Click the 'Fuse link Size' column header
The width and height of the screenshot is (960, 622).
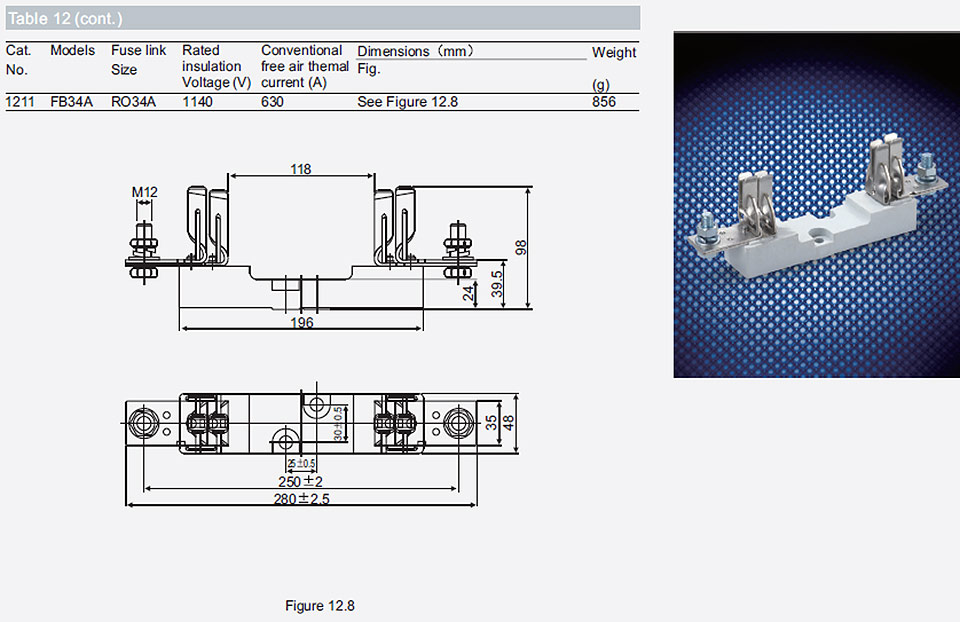[x=138, y=59]
